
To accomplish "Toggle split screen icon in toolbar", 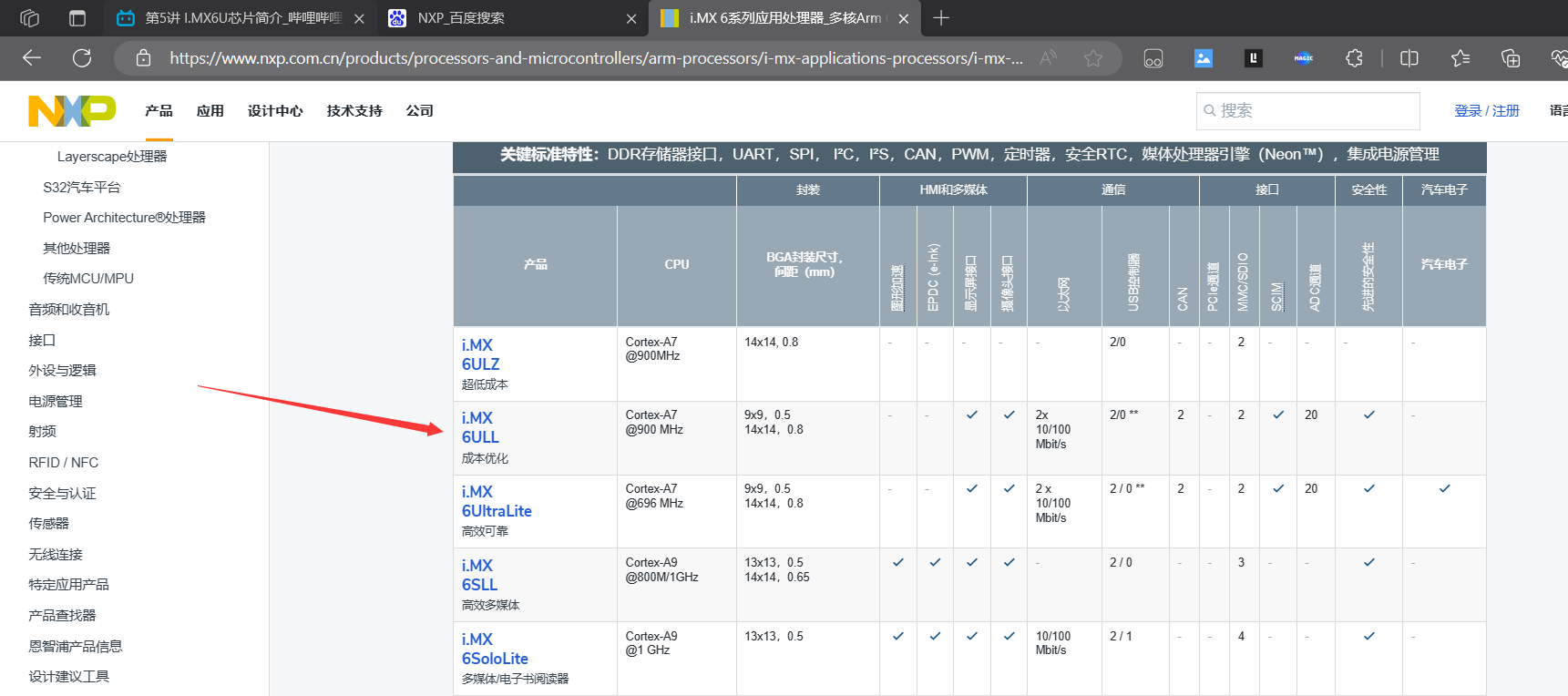I will point(1409,58).
